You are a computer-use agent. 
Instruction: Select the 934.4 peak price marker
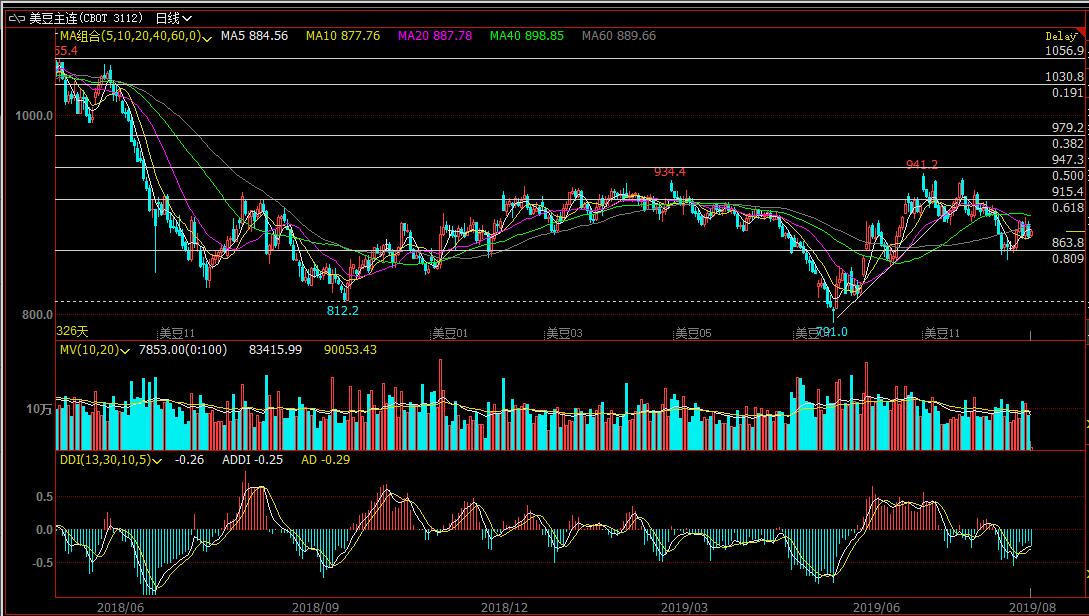pos(669,172)
